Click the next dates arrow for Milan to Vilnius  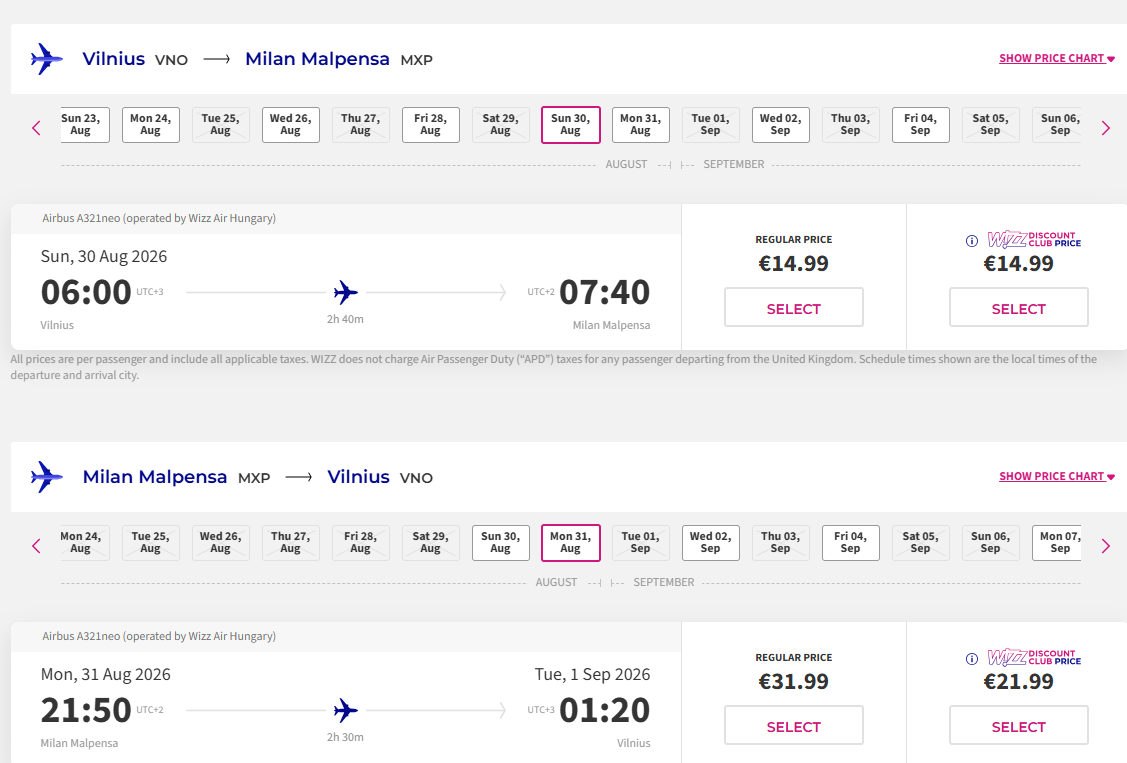(x=1105, y=546)
